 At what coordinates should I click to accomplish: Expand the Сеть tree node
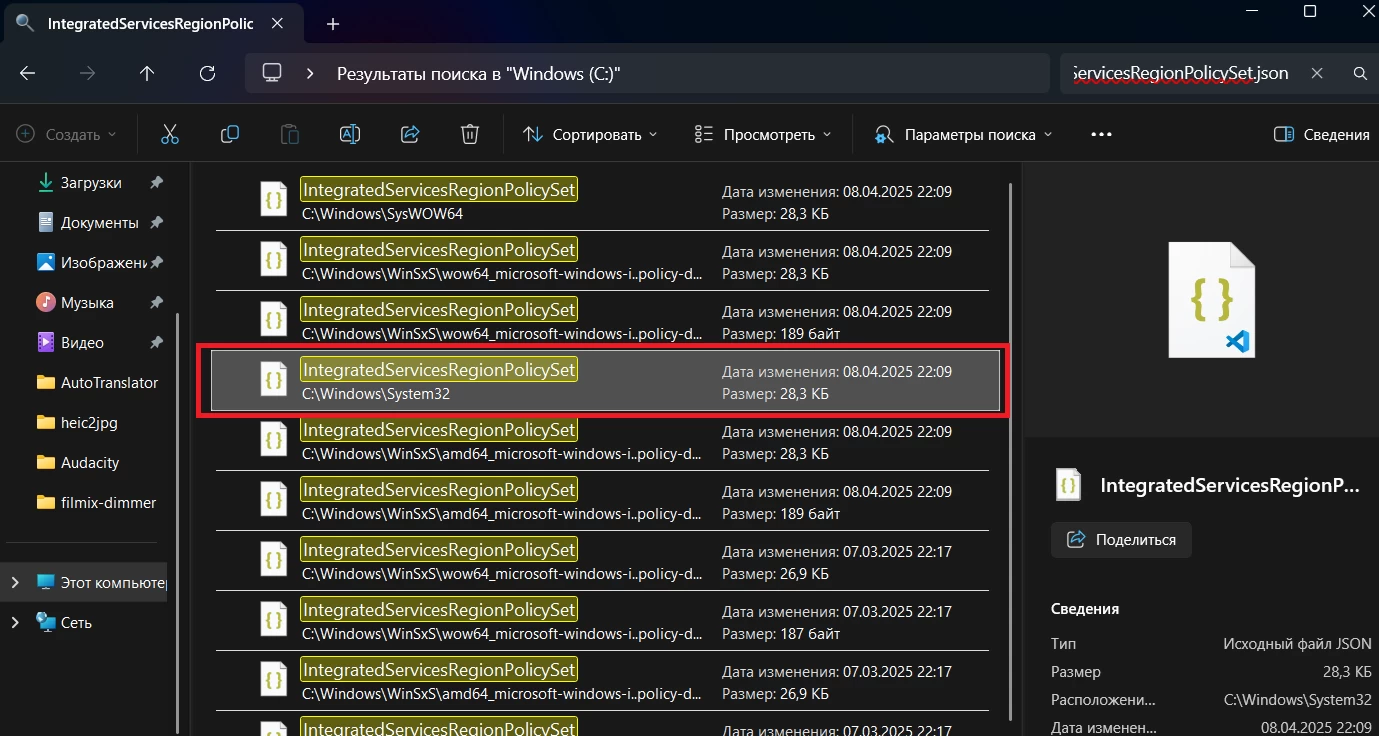15,622
